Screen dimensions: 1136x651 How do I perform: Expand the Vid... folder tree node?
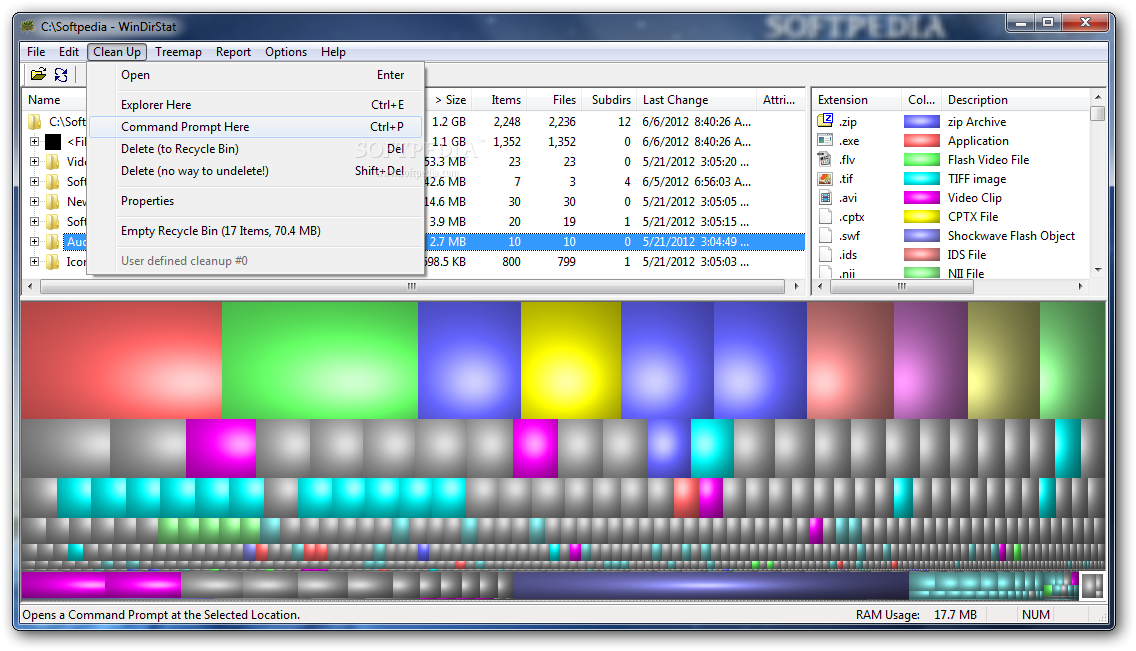pos(34,161)
